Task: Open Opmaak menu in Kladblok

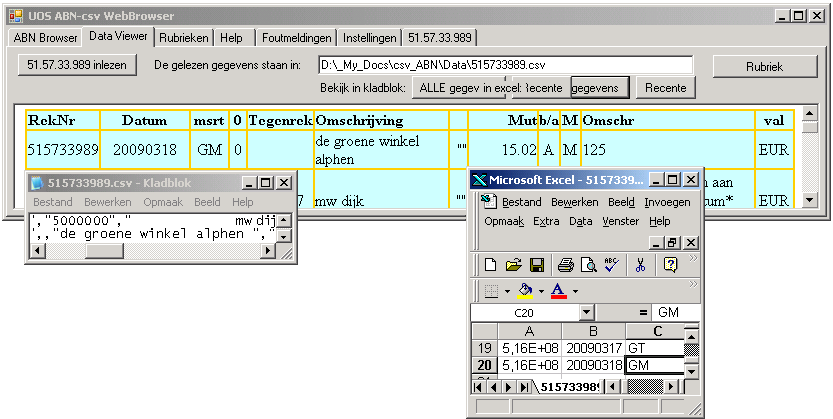Action: tap(163, 202)
